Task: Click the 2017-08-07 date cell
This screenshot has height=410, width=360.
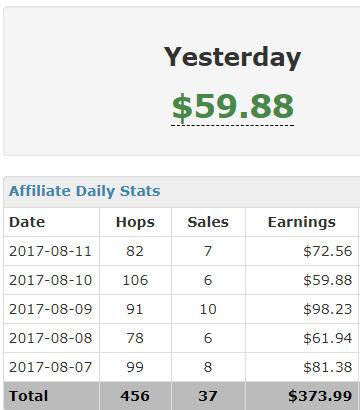Action: [50, 367]
